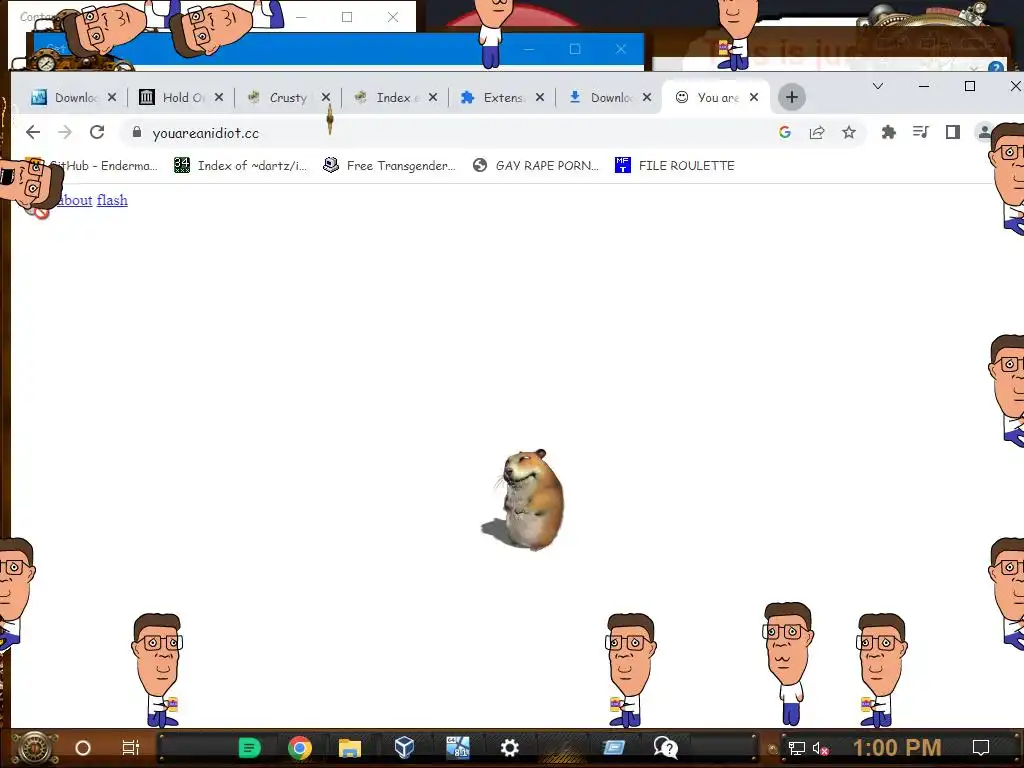The image size is (1024, 768).
Task: Click the Google icon in address bar
Action: 785,133
